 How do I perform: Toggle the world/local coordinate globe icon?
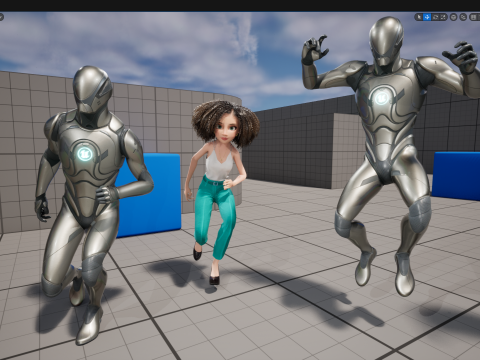click(x=453, y=17)
